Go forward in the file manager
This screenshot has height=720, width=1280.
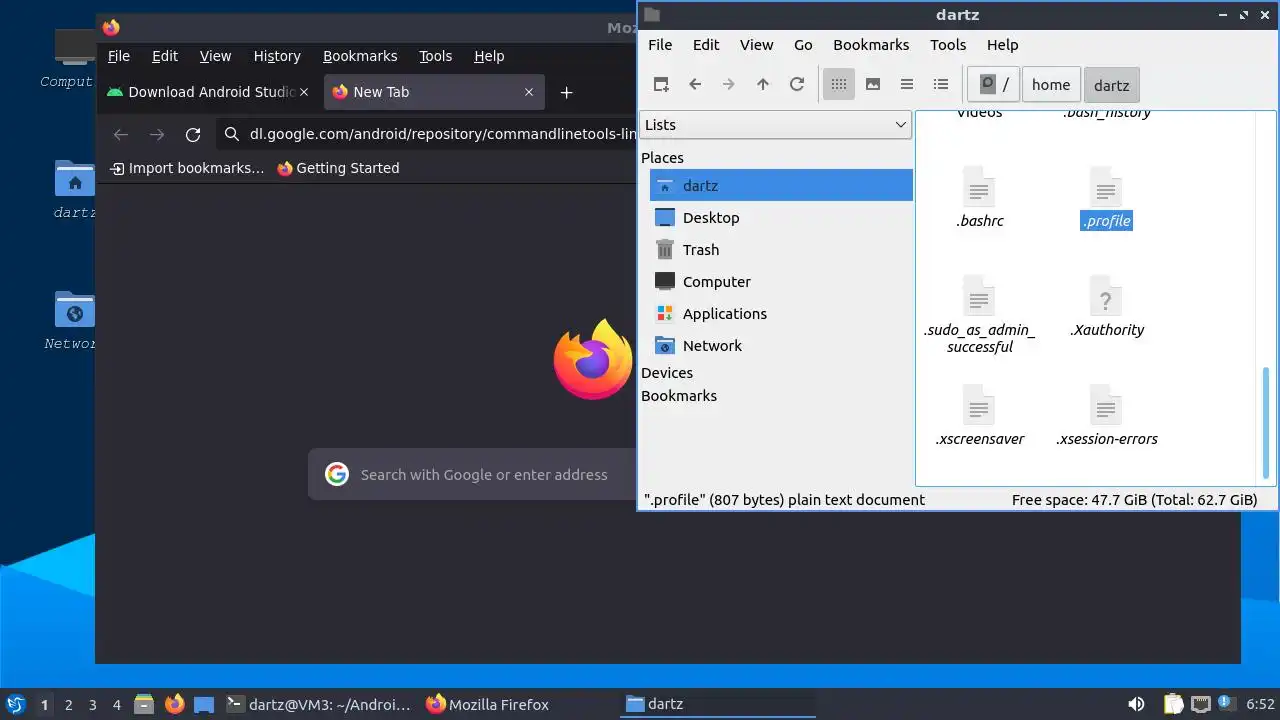[729, 85]
